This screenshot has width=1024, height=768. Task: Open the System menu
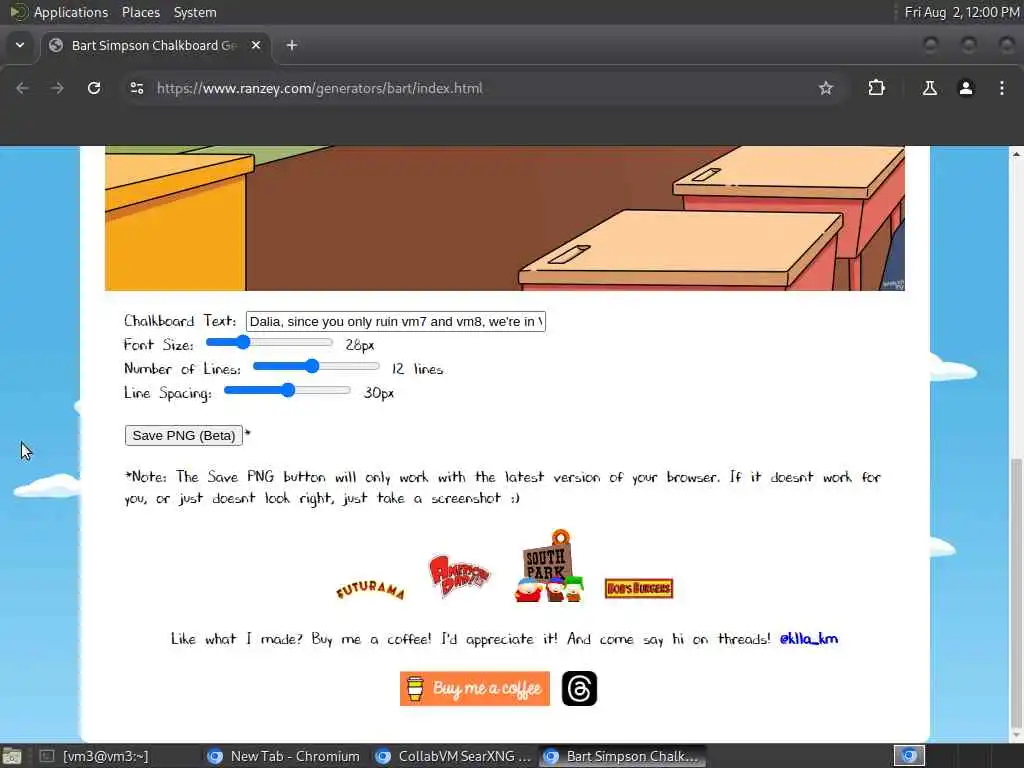coord(195,12)
